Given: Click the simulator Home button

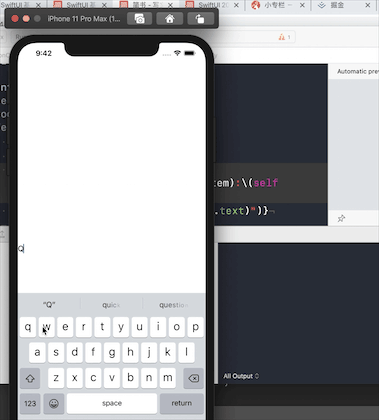Looking at the screenshot, I should pyautogui.click(x=170, y=19).
